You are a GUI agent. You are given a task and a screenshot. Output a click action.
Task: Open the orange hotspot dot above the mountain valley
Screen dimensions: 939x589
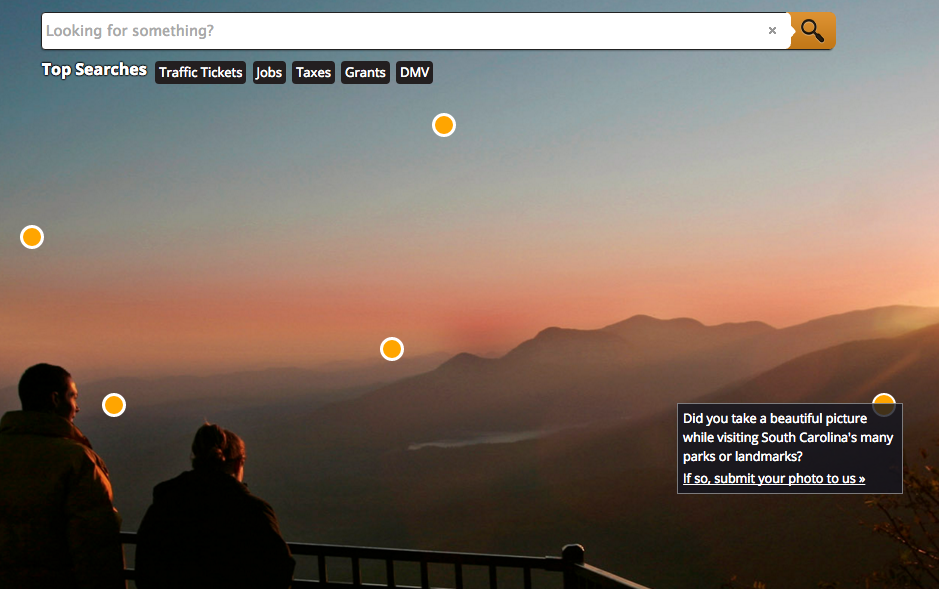coord(392,349)
